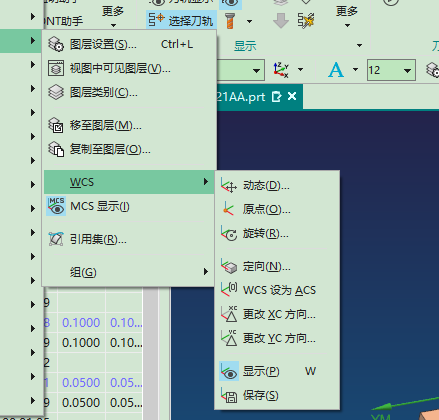Click the gray down-arrow ribbon icon
The width and height of the screenshot is (439, 420).
[x=280, y=21]
